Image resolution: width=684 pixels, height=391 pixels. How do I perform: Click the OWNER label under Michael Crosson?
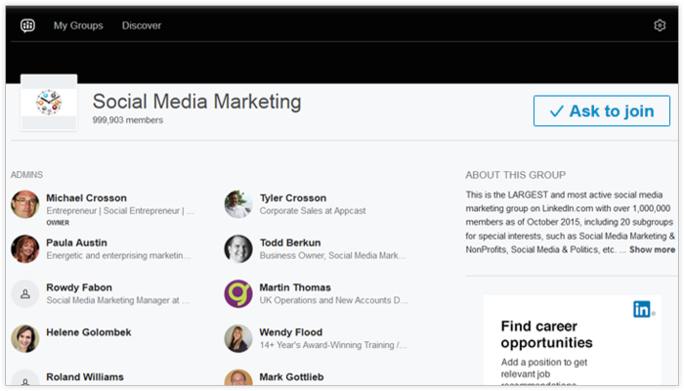tap(58, 223)
